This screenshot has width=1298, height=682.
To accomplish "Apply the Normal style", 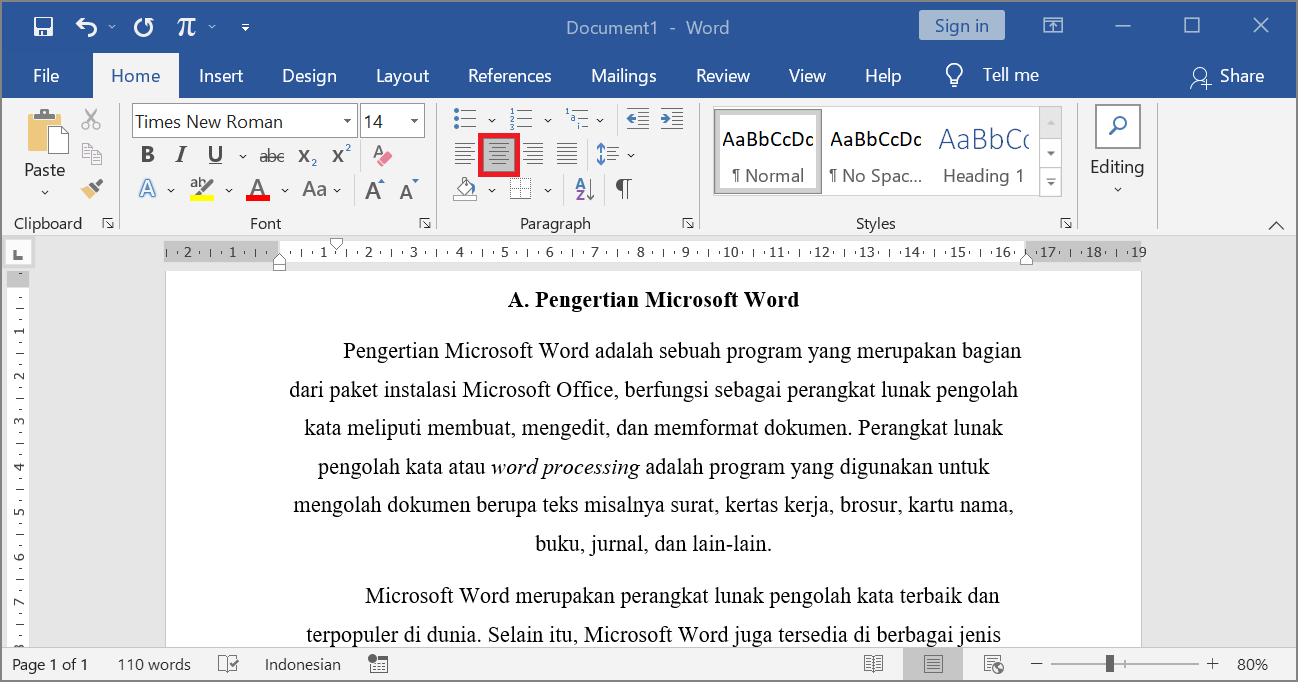I will point(767,152).
